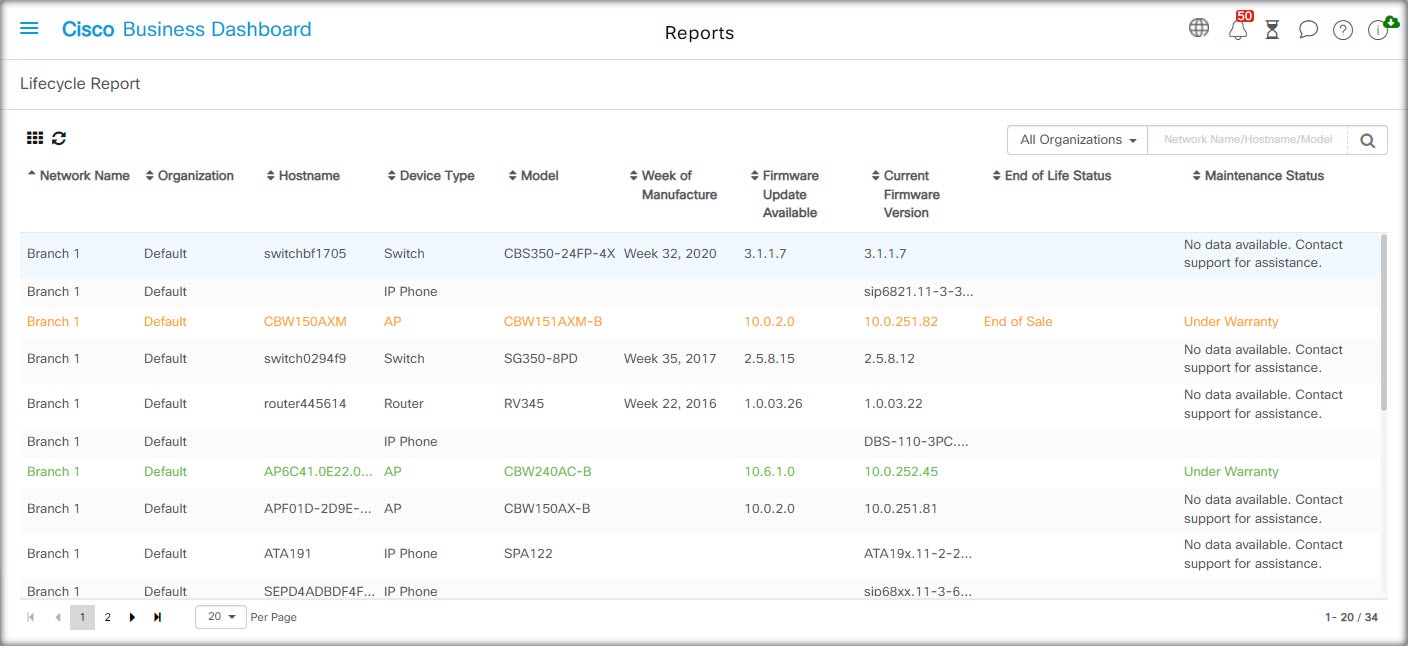Open the column selector grid icon
Image resolution: width=1408 pixels, height=646 pixels.
coord(35,139)
